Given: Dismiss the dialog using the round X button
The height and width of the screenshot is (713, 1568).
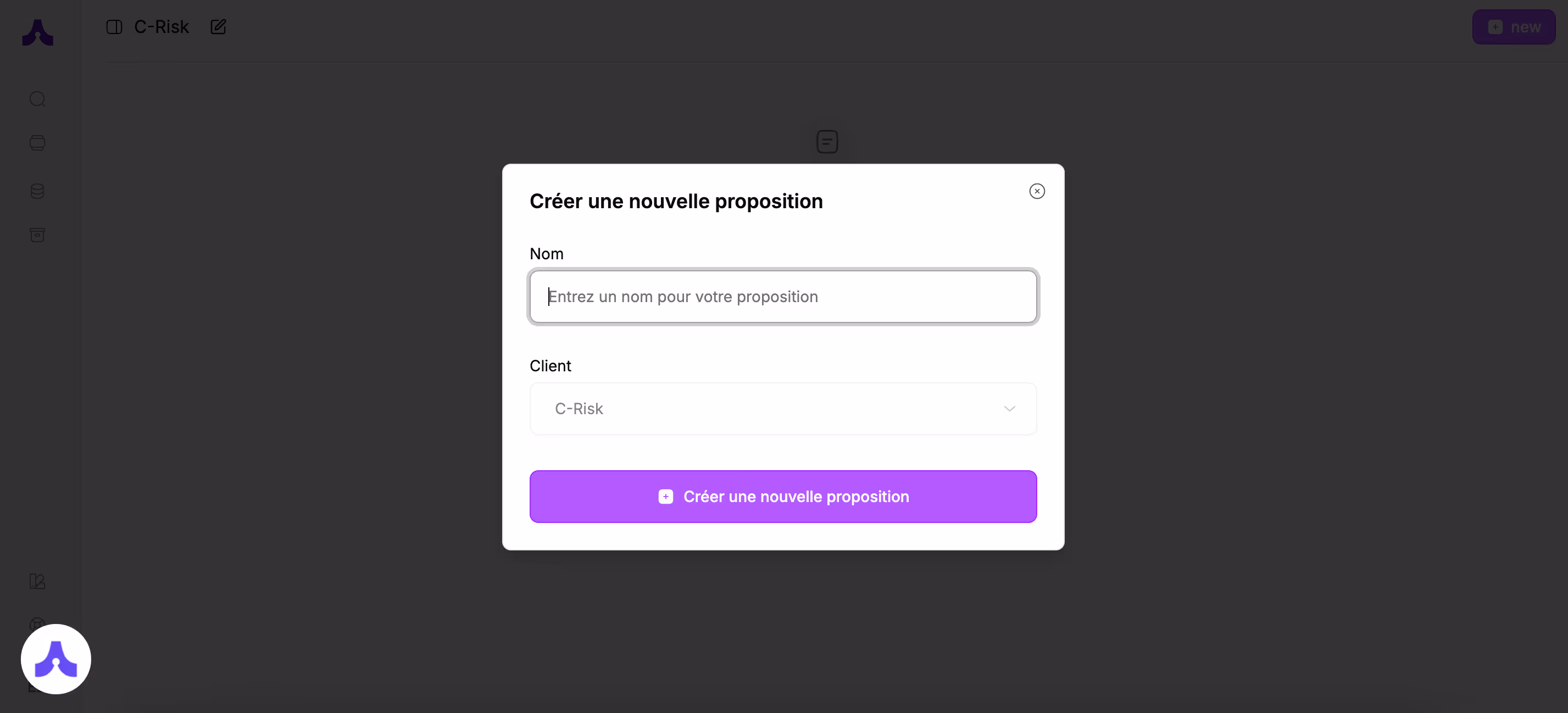Looking at the screenshot, I should coord(1037,191).
